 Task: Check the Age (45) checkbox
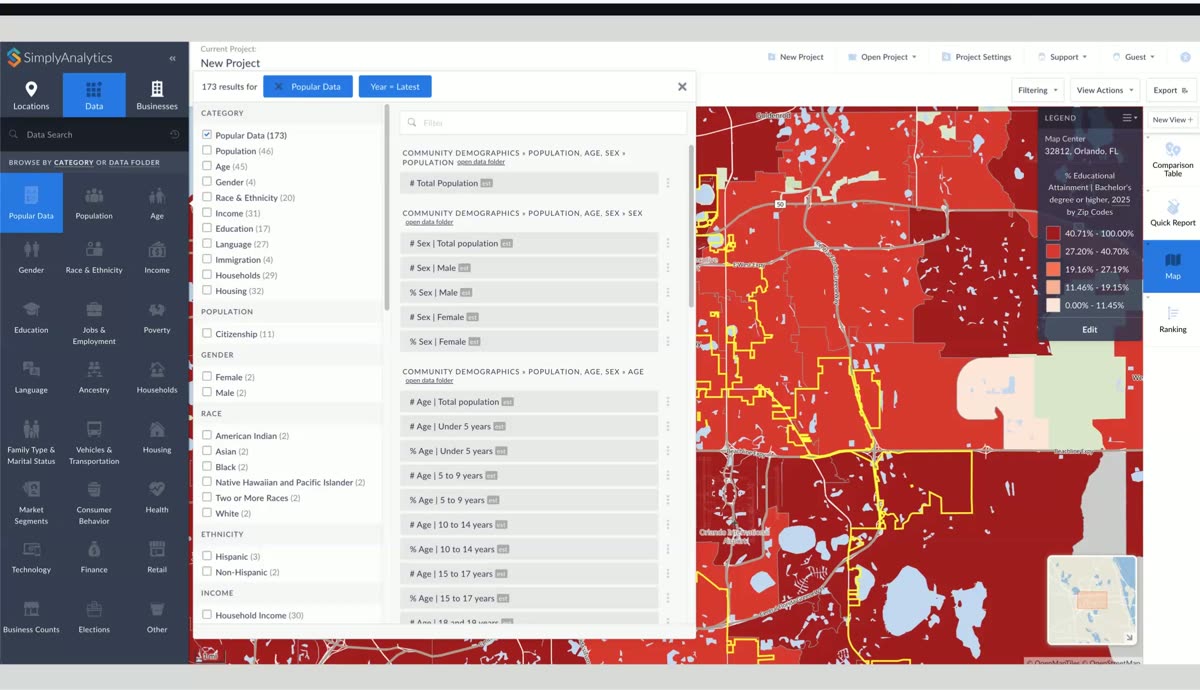[x=207, y=166]
